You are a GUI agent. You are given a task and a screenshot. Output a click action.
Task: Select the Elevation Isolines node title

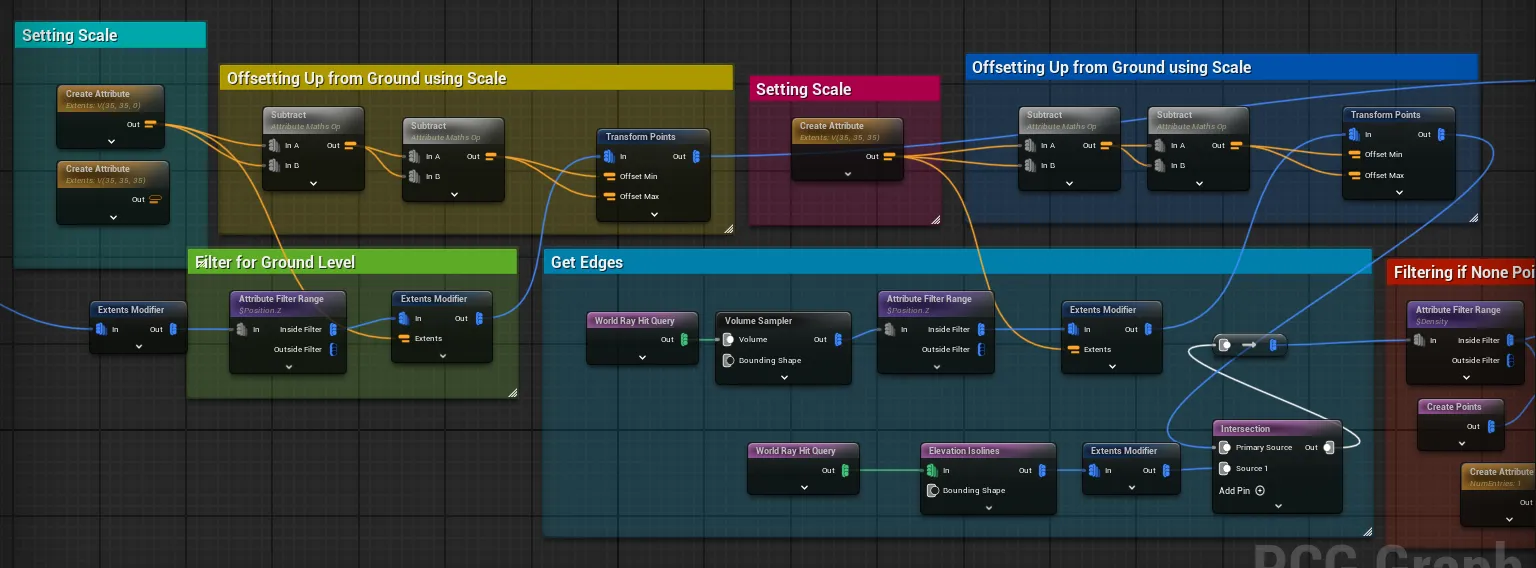pyautogui.click(x=964, y=451)
